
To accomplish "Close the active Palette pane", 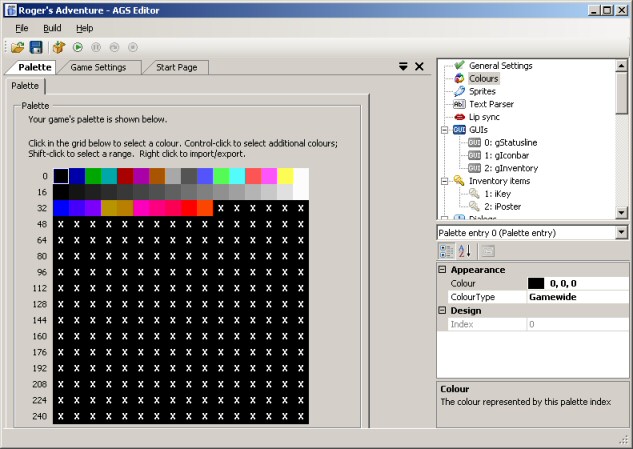I will click(x=419, y=67).
